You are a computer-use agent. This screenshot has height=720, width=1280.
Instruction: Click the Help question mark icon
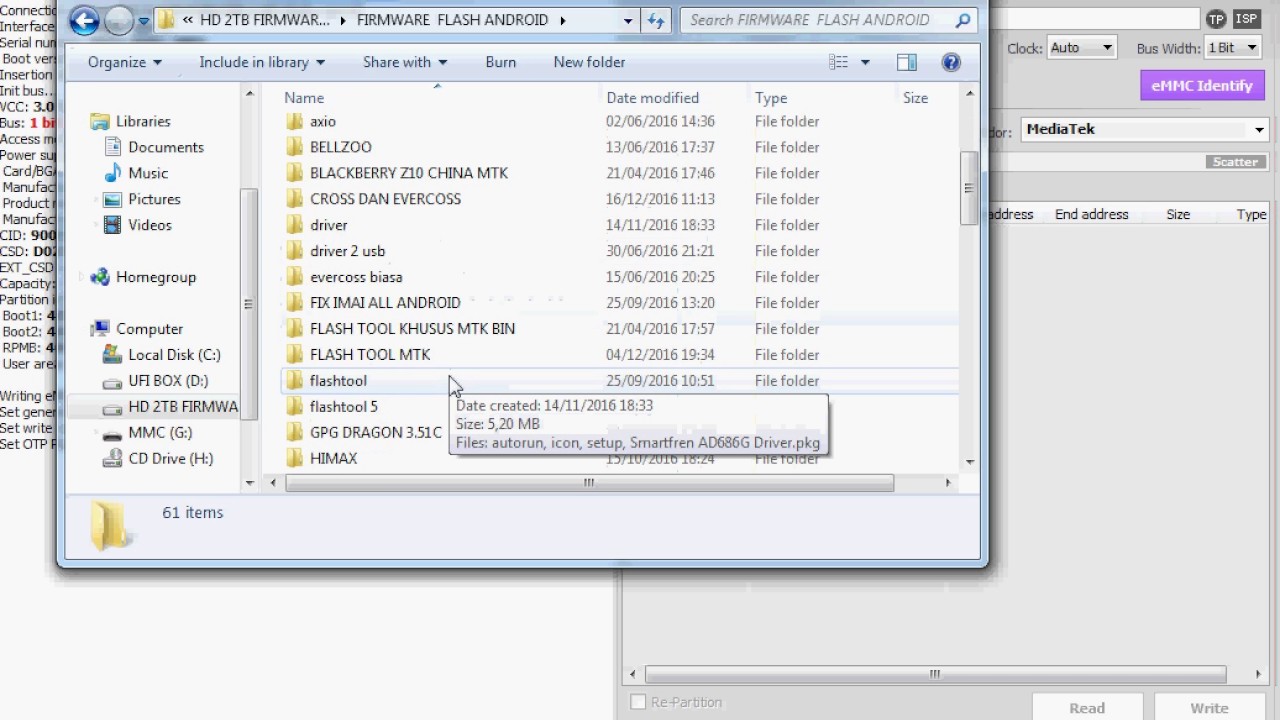click(951, 62)
